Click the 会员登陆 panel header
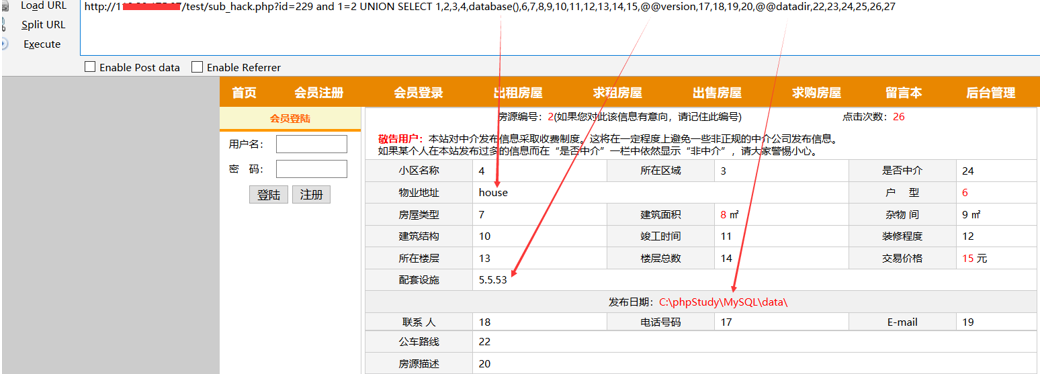1041x374 pixels. pos(290,119)
